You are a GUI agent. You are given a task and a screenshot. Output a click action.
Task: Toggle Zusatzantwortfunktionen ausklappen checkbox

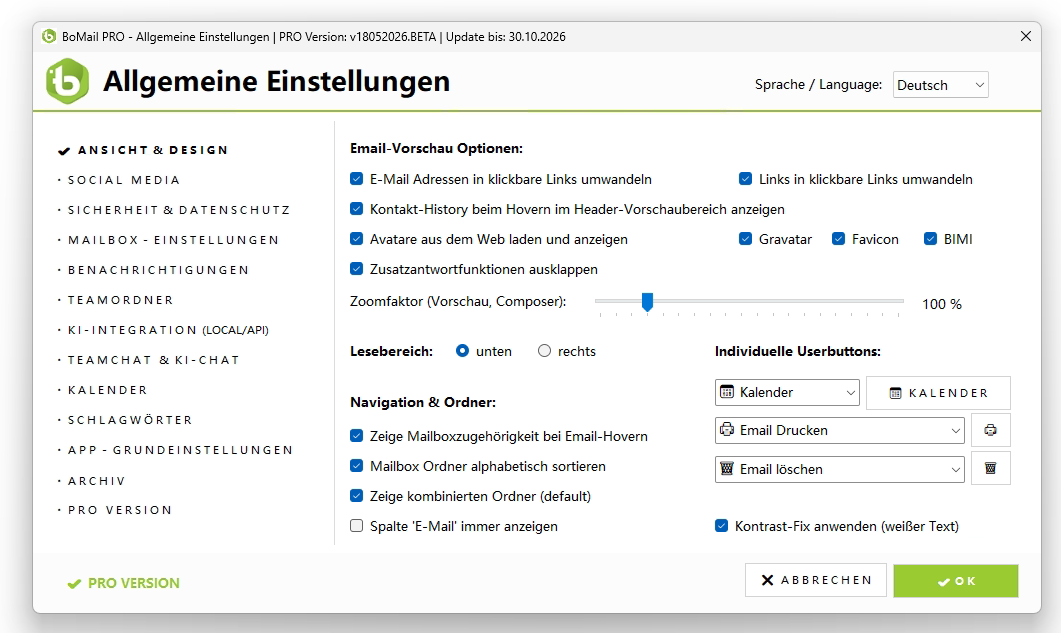click(357, 269)
